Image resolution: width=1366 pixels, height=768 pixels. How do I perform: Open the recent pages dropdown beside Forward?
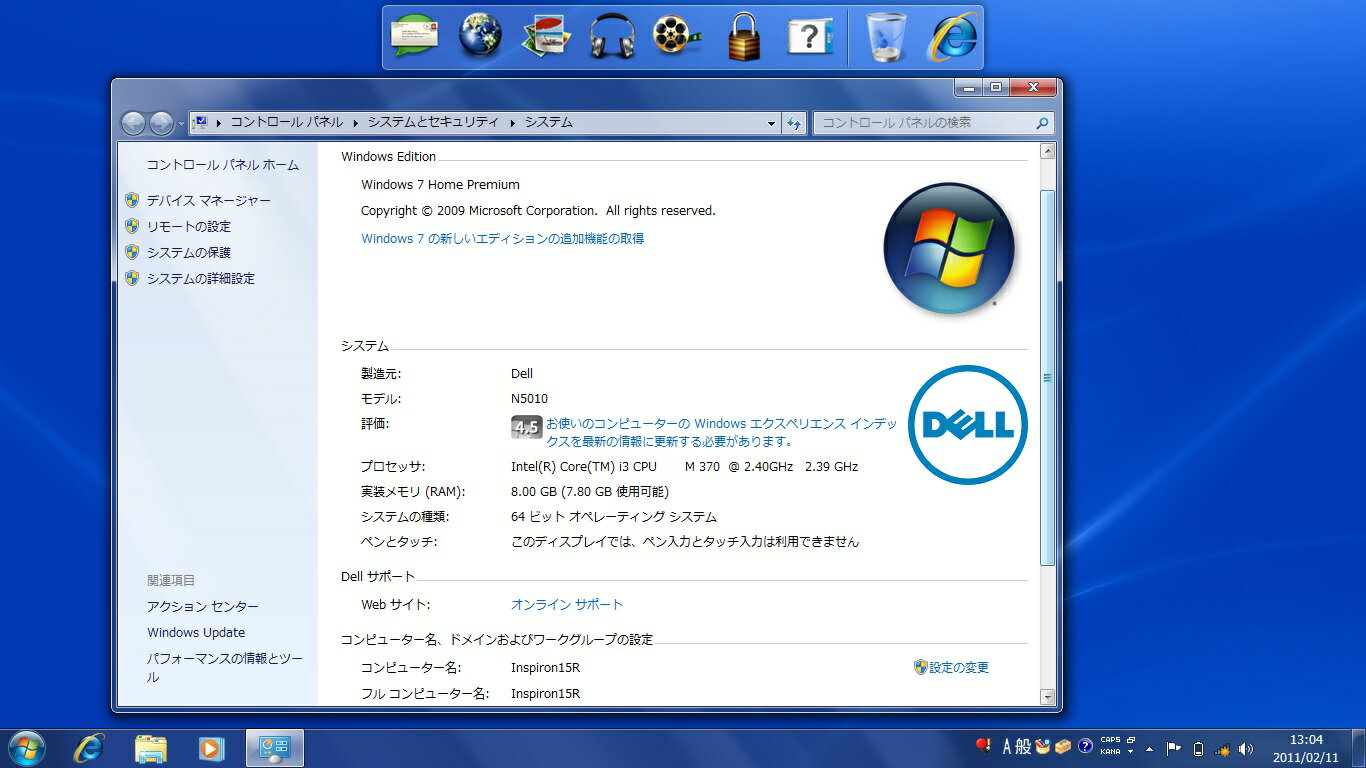[181, 124]
